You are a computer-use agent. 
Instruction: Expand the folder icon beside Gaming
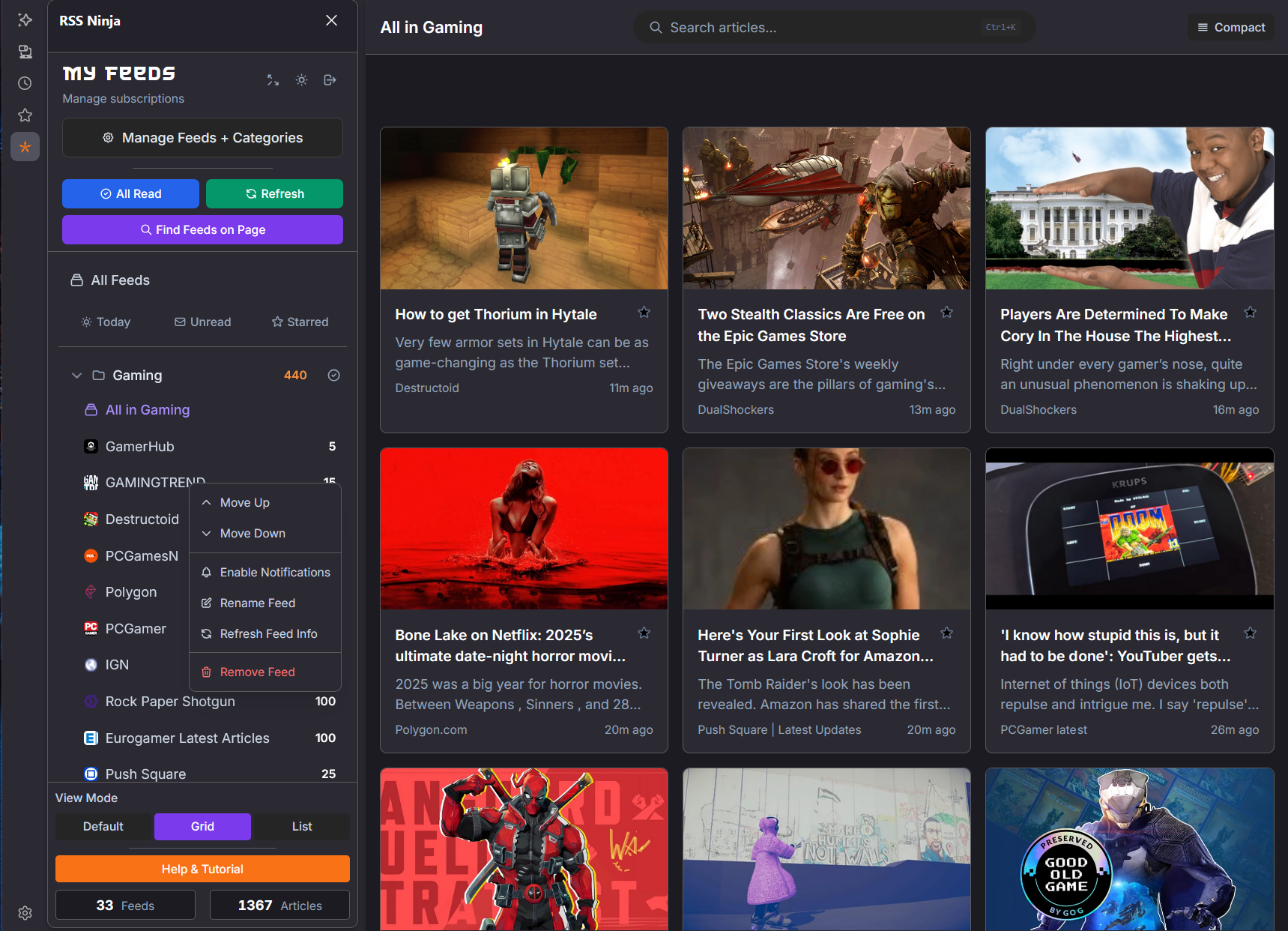[98, 375]
